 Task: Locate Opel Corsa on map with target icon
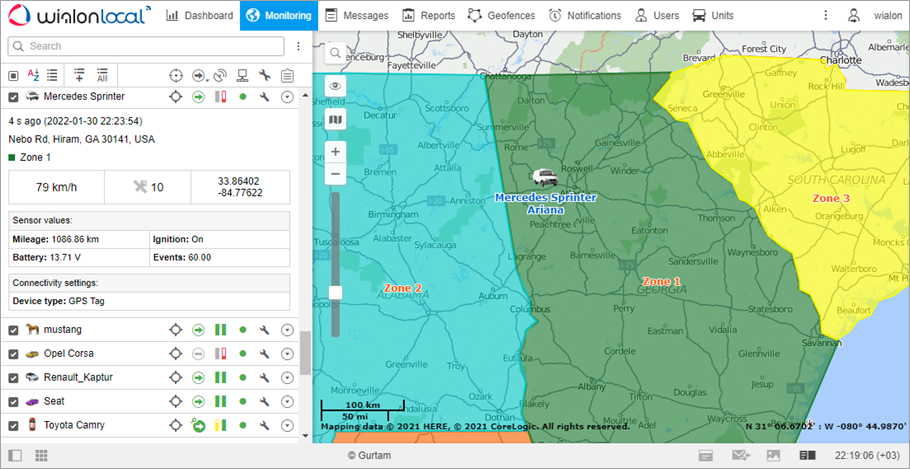coord(175,354)
